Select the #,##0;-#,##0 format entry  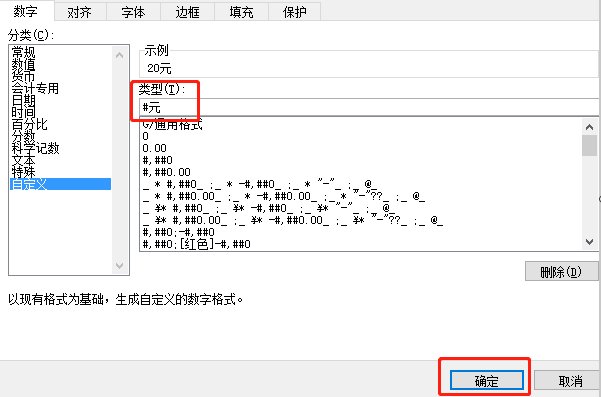pos(178,231)
